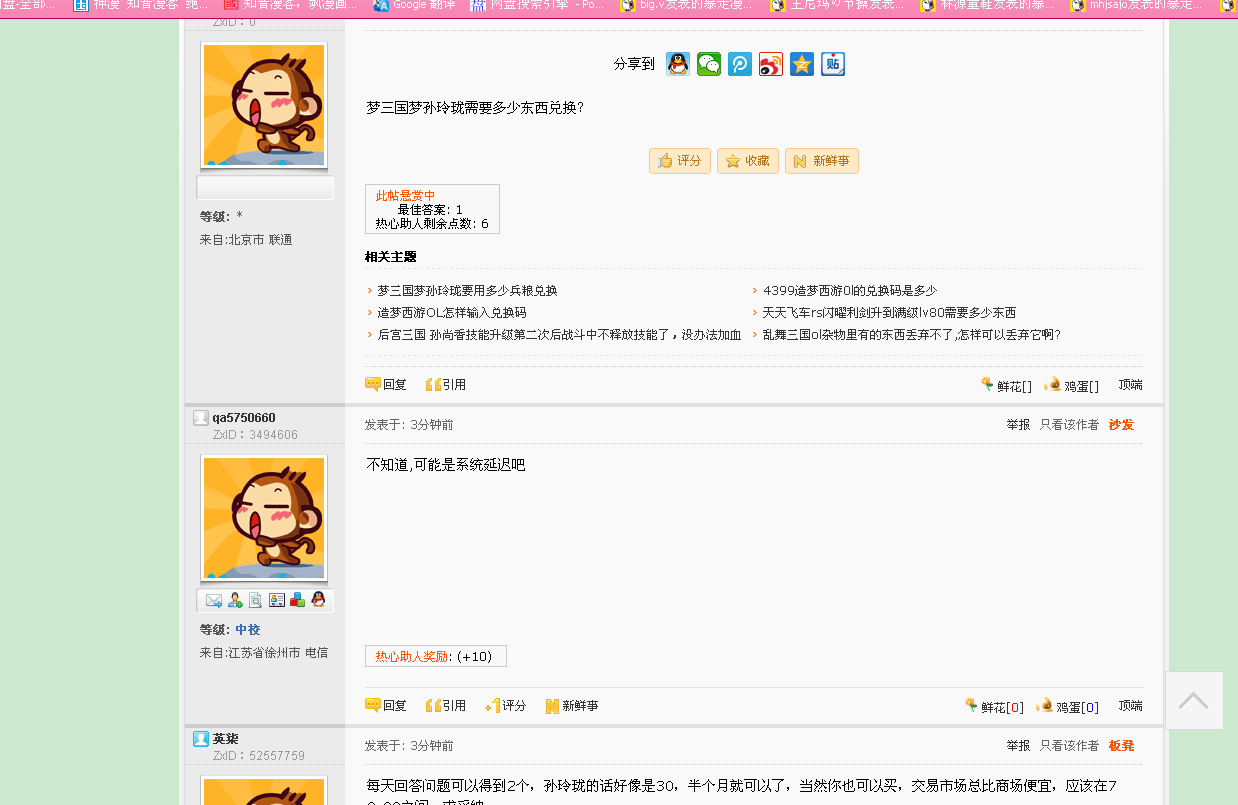The height and width of the screenshot is (805, 1238).
Task: Report qa5750660's reply via 举报
Action: click(1018, 425)
